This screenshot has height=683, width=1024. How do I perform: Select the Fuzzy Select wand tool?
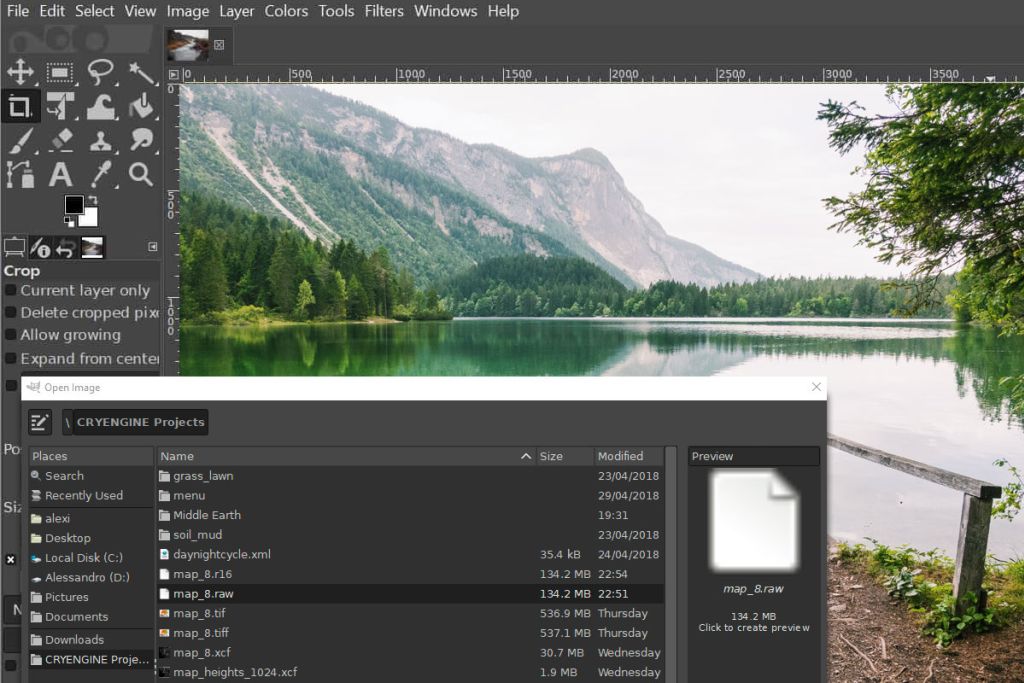pos(143,72)
